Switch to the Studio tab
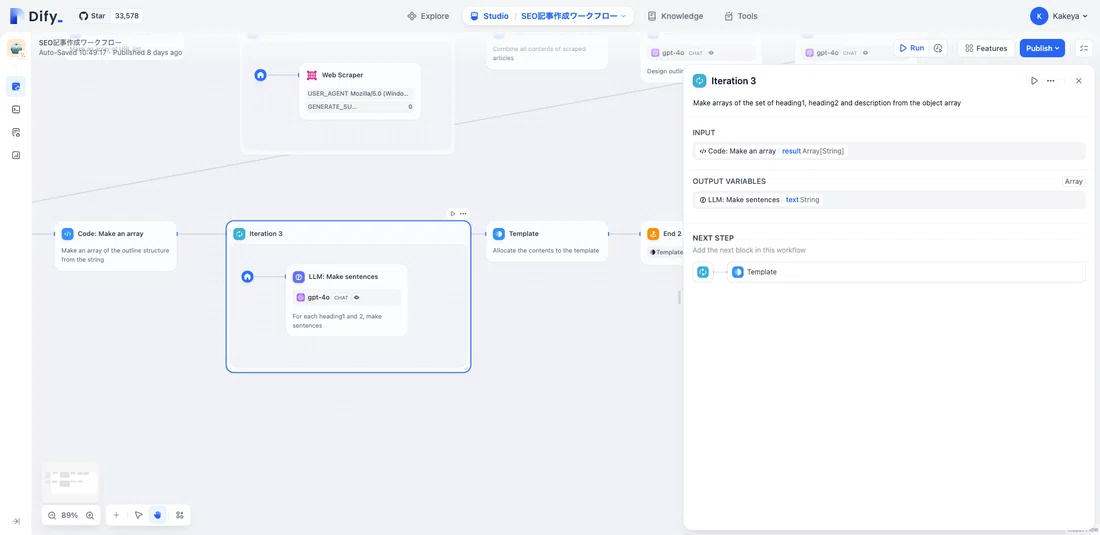Screen dimensions: 1100x535 tap(489, 15)
